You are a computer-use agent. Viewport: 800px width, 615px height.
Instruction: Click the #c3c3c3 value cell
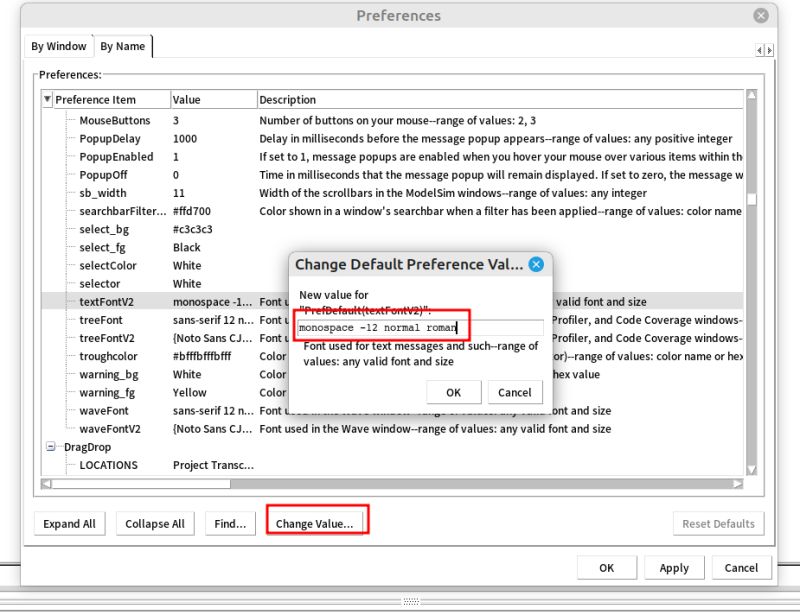[x=192, y=229]
